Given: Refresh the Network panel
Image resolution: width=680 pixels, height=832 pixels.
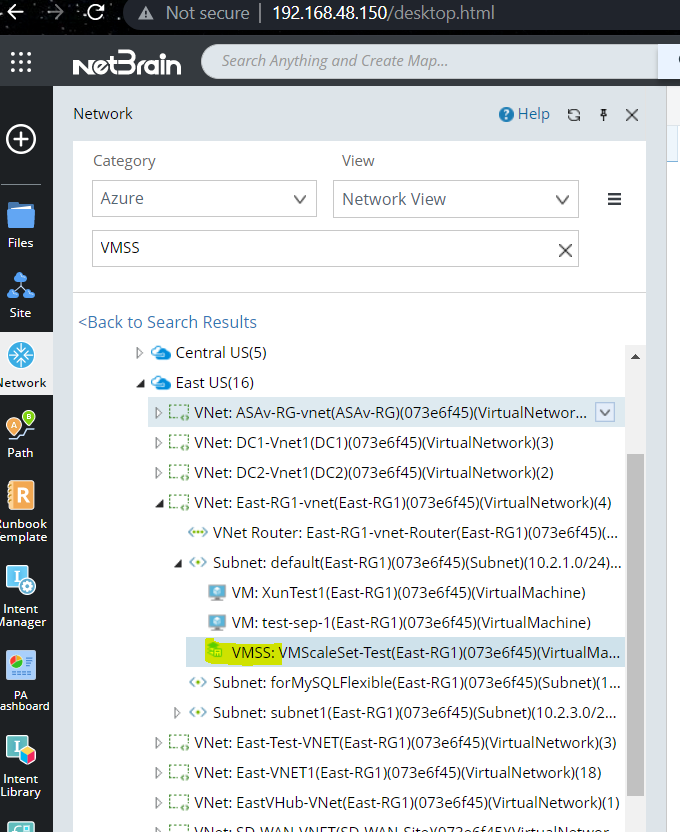Looking at the screenshot, I should click(x=574, y=115).
